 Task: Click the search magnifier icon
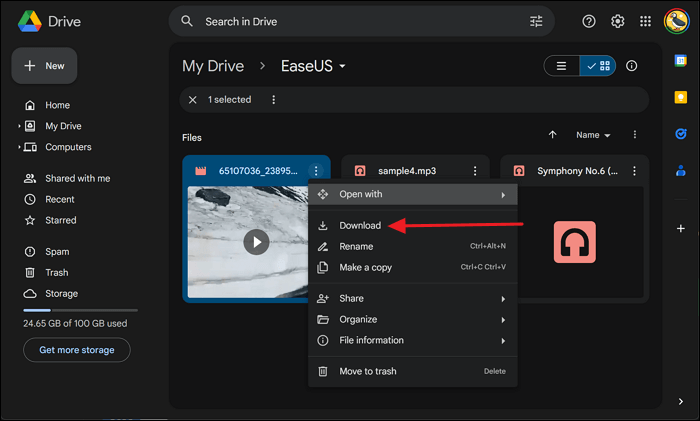pos(187,21)
